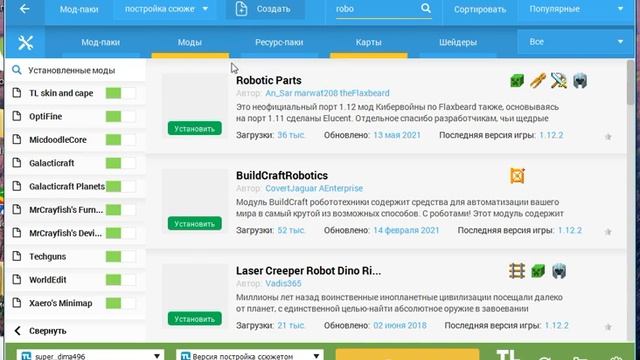This screenshot has width=640, height=360.
Task: Open the BuildCraftRobotics title
Action: coord(282,176)
